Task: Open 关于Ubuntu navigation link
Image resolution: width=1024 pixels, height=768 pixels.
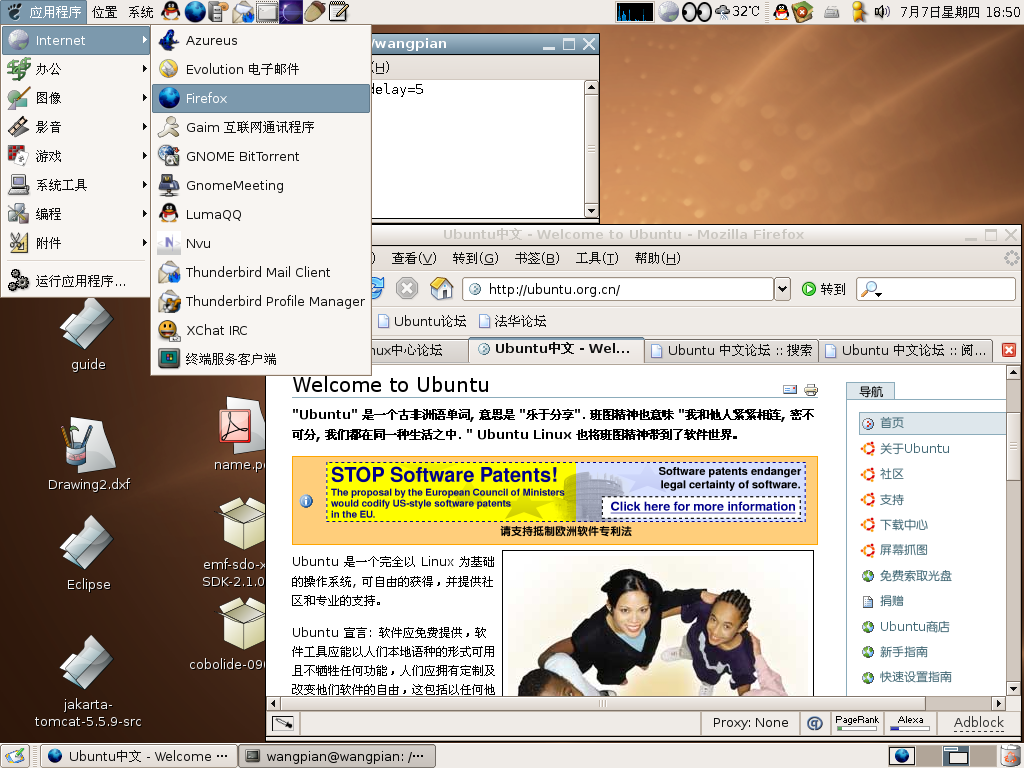Action: pos(914,449)
